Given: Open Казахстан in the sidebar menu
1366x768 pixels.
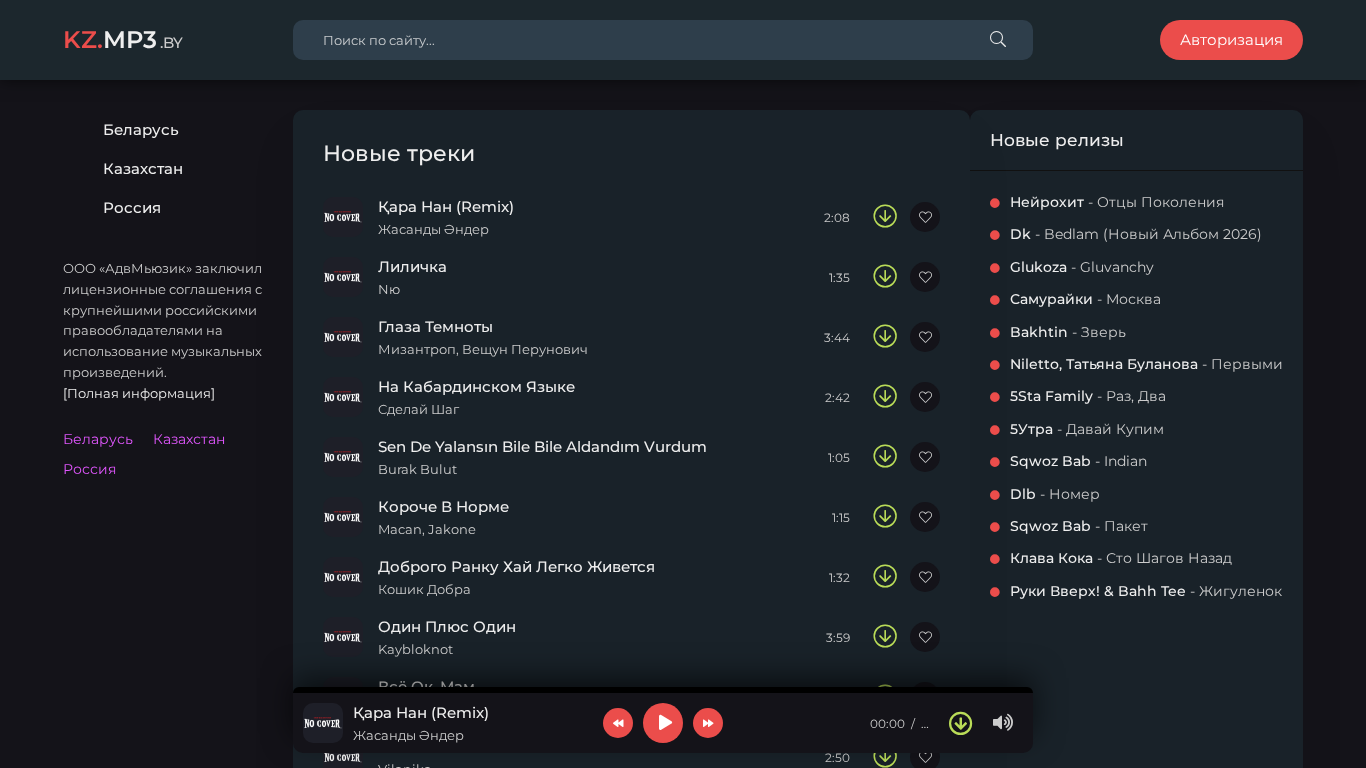Looking at the screenshot, I should pos(143,169).
